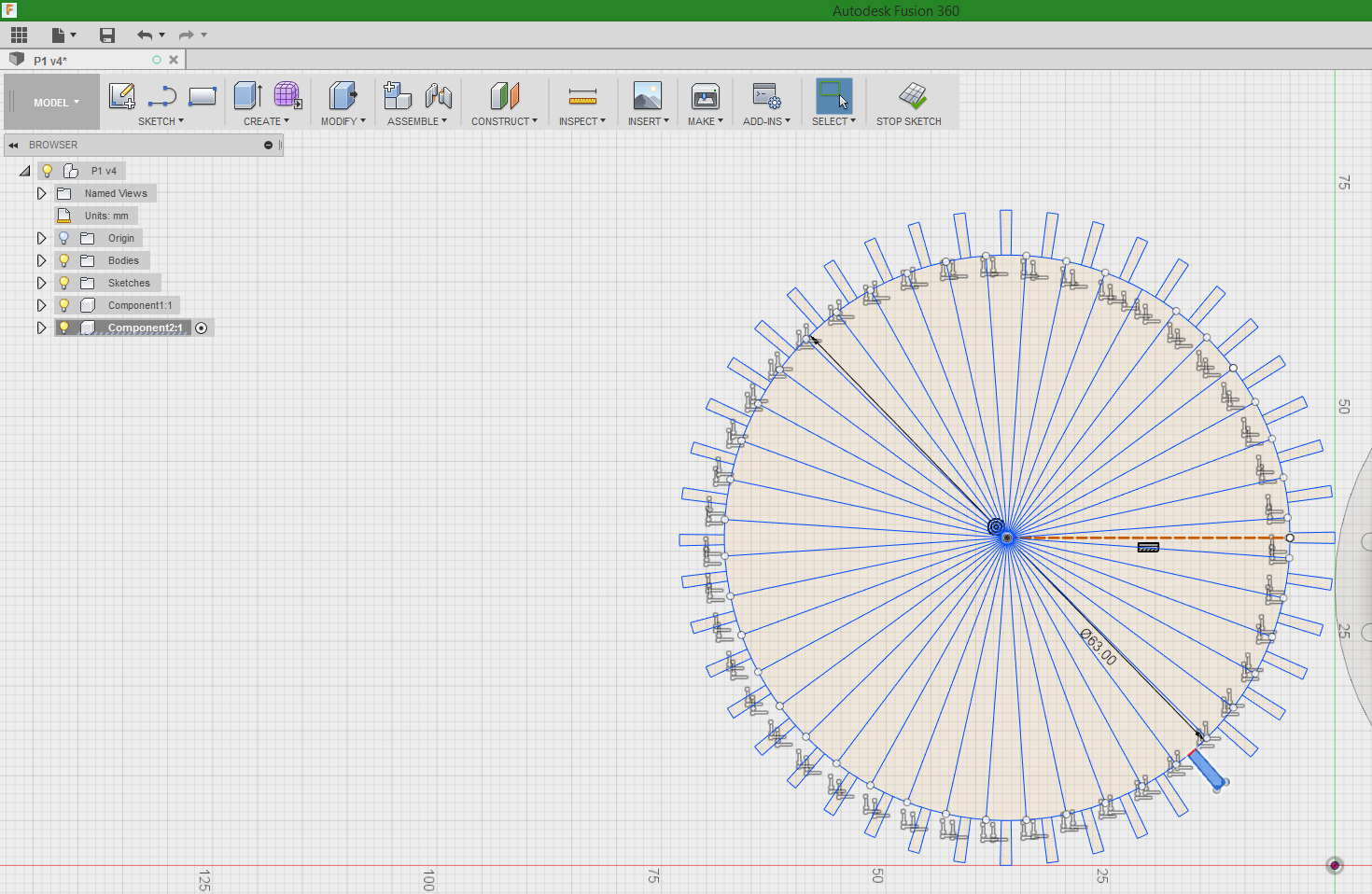Open the INSERT dropdown
Image resolution: width=1372 pixels, height=894 pixels.
[x=649, y=121]
